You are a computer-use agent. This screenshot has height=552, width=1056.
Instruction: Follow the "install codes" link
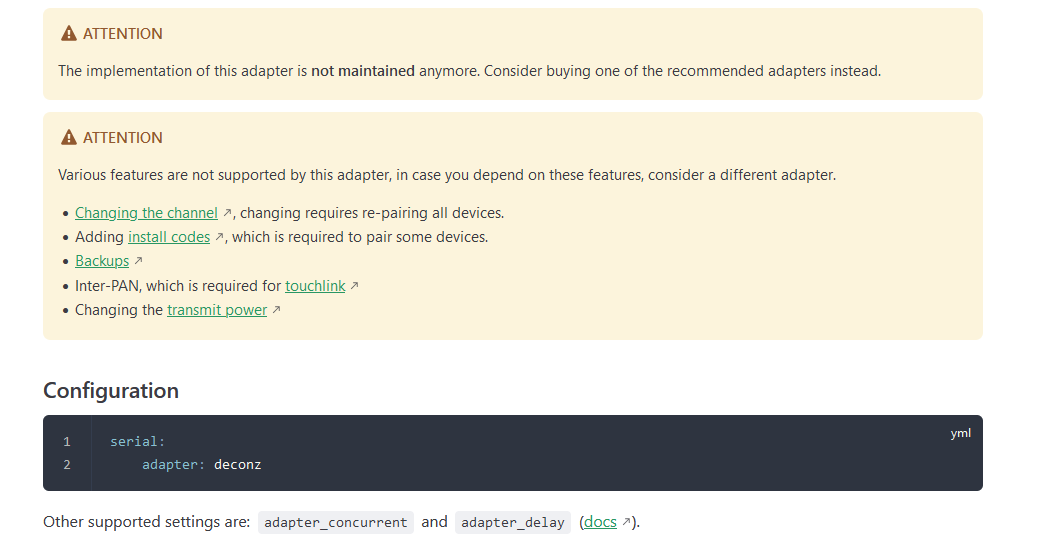click(169, 237)
